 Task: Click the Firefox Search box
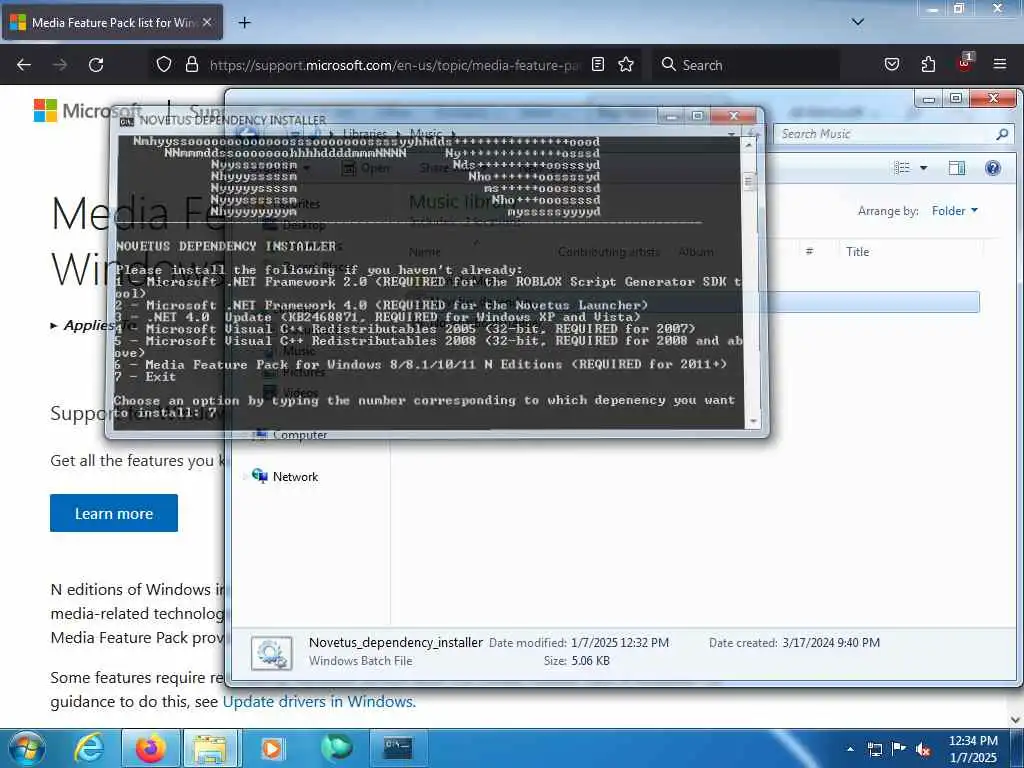746,65
